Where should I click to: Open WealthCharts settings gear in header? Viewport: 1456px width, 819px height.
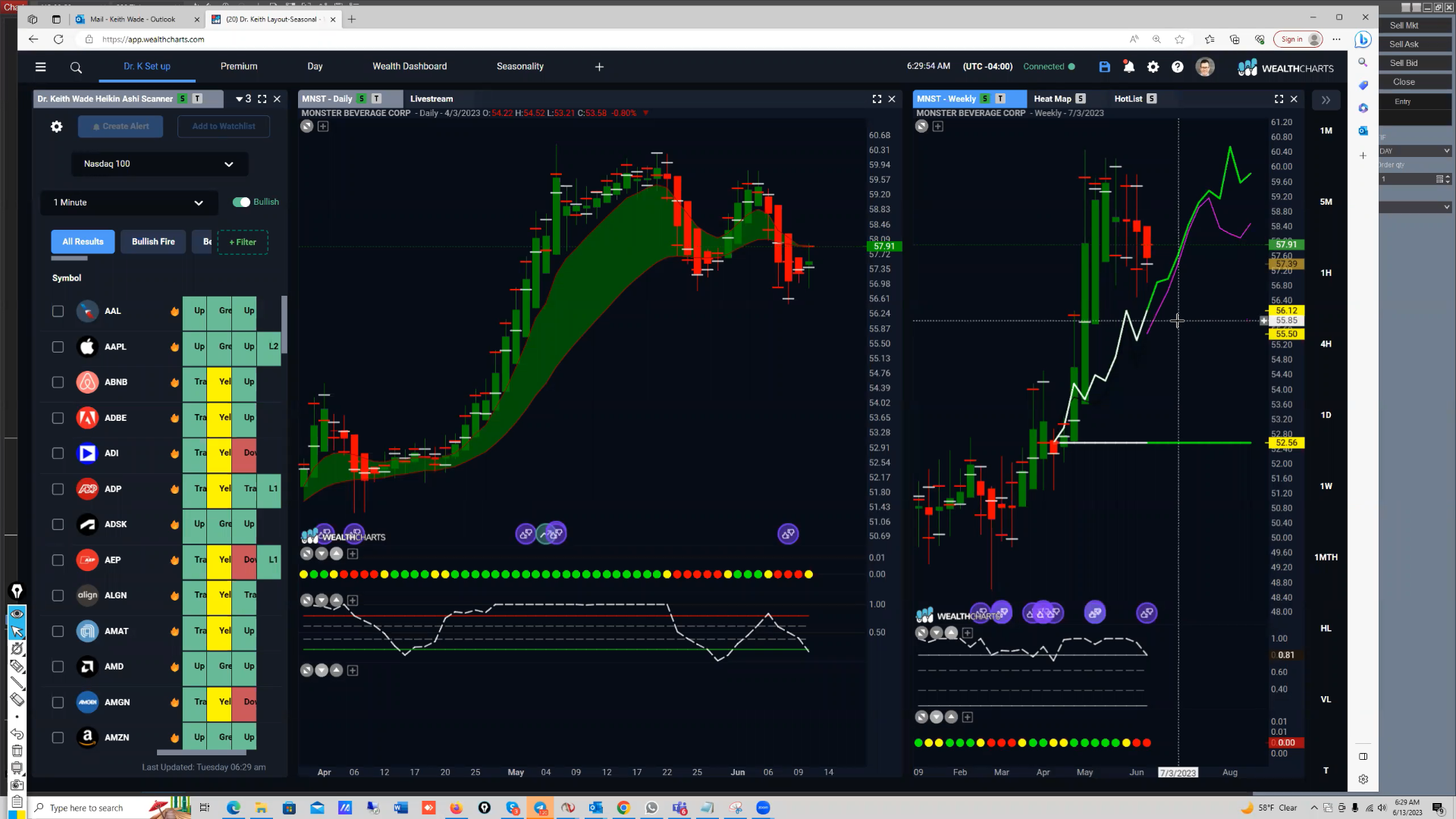pos(1153,67)
